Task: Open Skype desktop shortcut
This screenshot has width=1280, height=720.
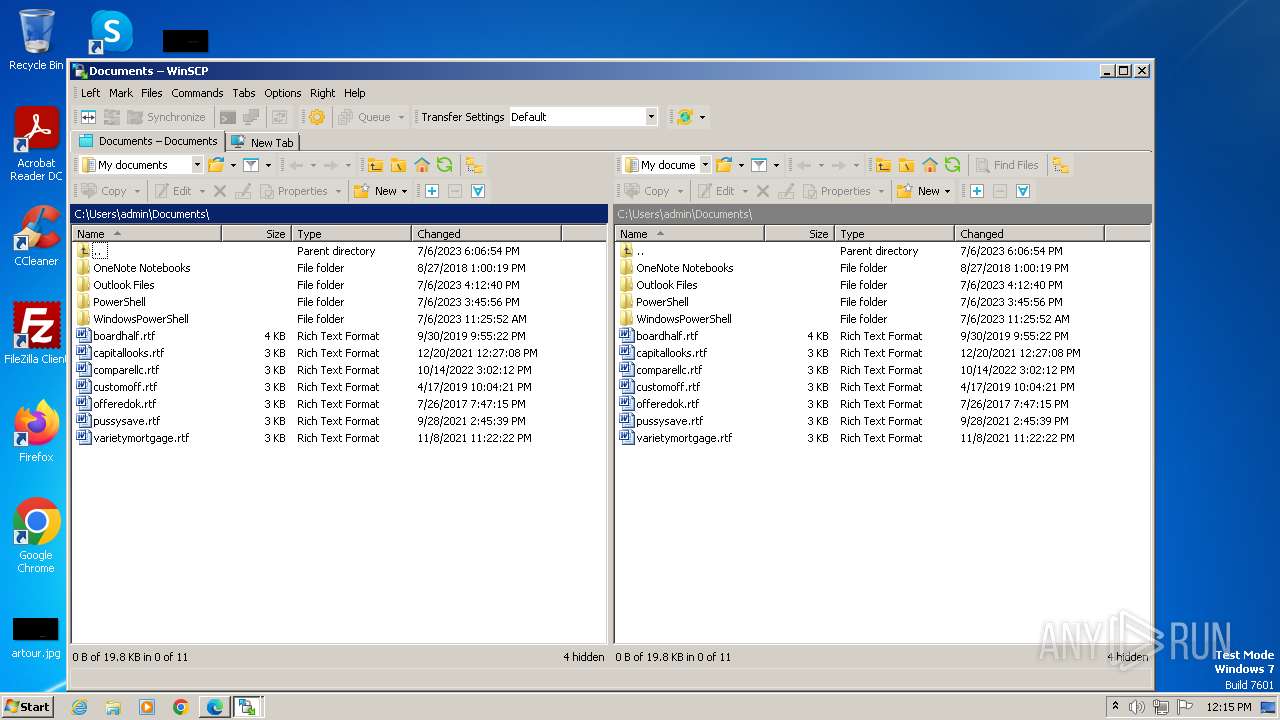Action: [x=110, y=32]
